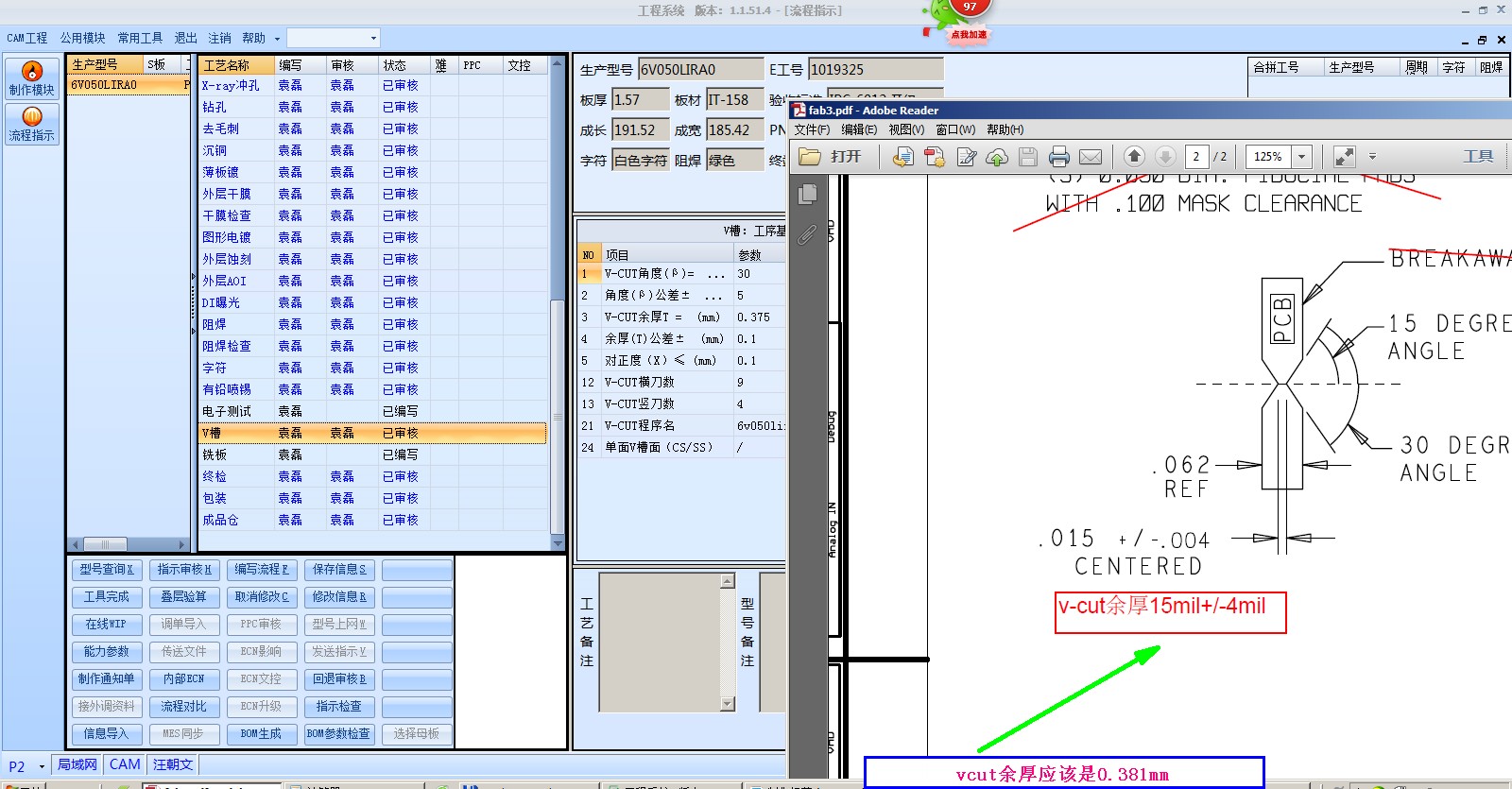Open the attachments paperclip panel in Reader
The width and height of the screenshot is (1512, 789).
(807, 233)
